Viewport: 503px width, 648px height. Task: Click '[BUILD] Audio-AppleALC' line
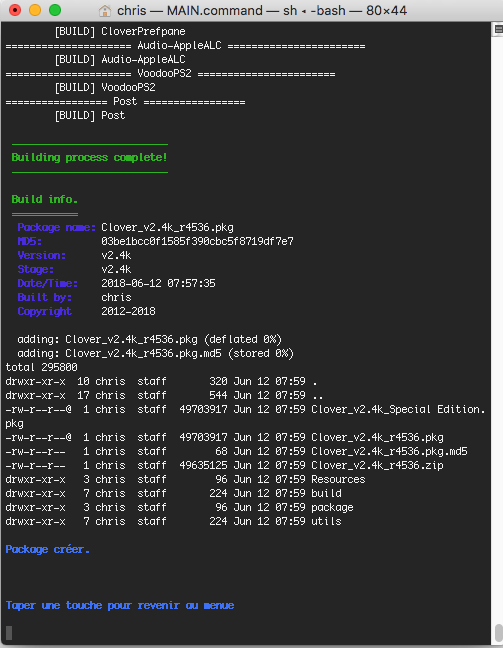(120, 60)
